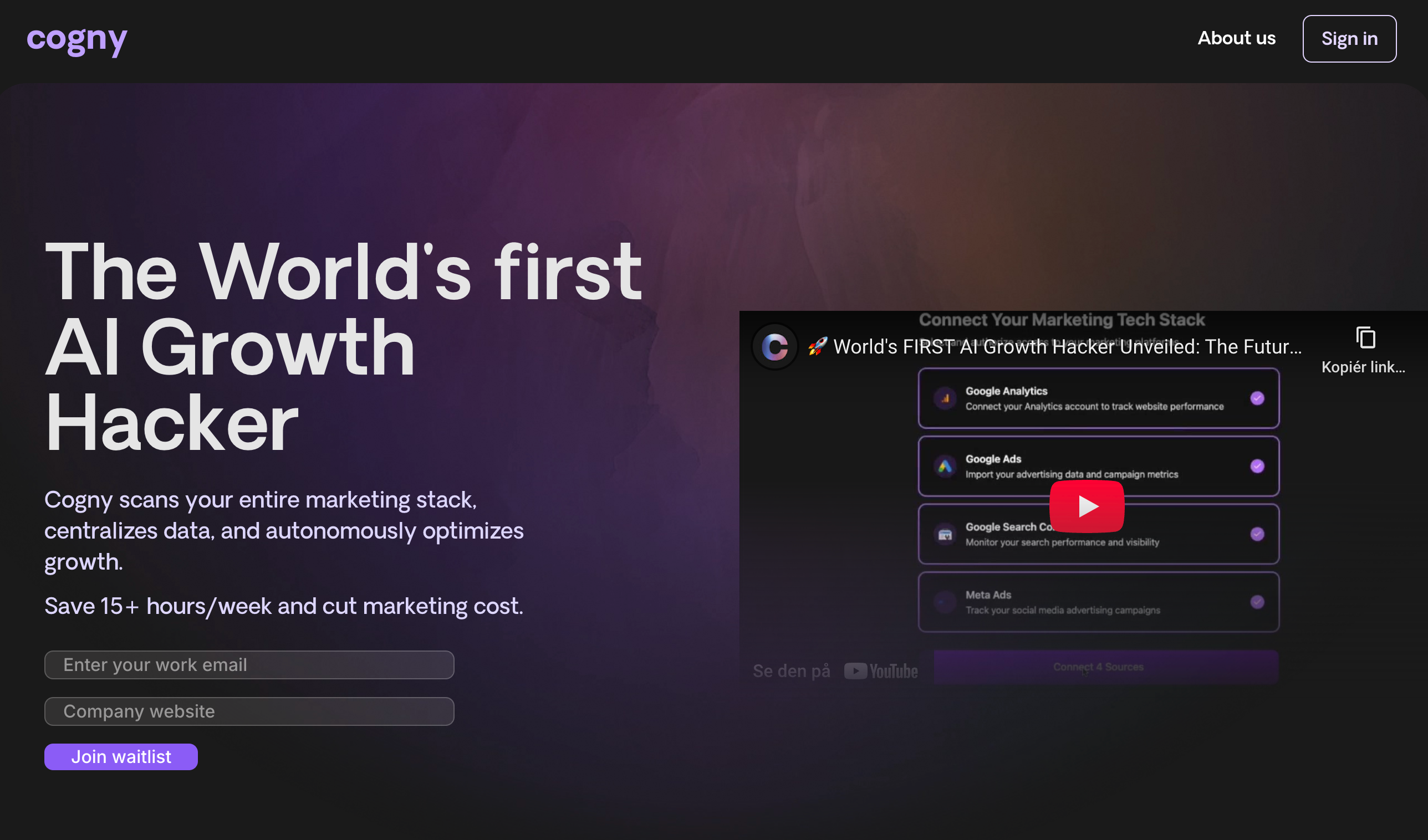Toggle the Google Search Console checkmark
Image resolution: width=1428 pixels, height=840 pixels.
click(x=1257, y=534)
